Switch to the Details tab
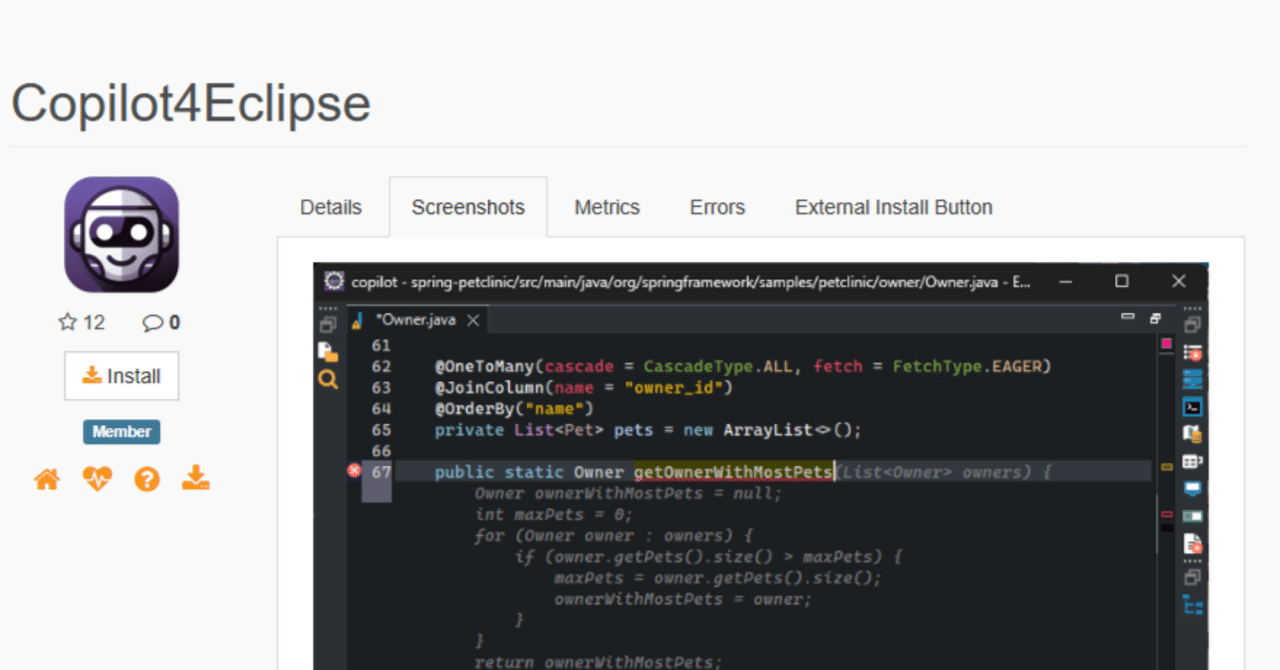The width and height of the screenshot is (1280, 670). [330, 207]
